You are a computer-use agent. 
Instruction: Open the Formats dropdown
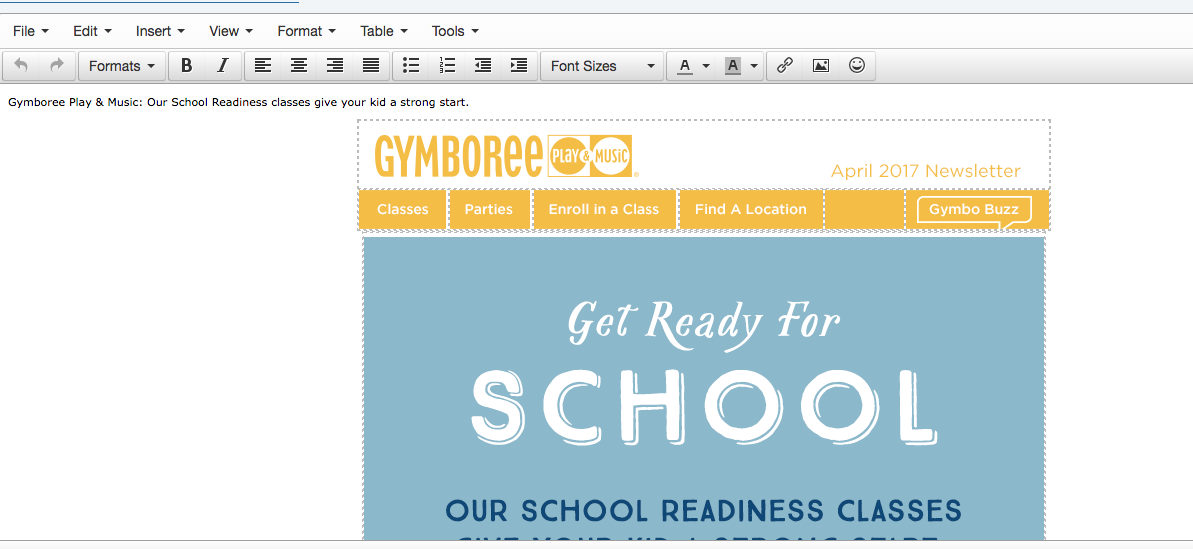122,66
